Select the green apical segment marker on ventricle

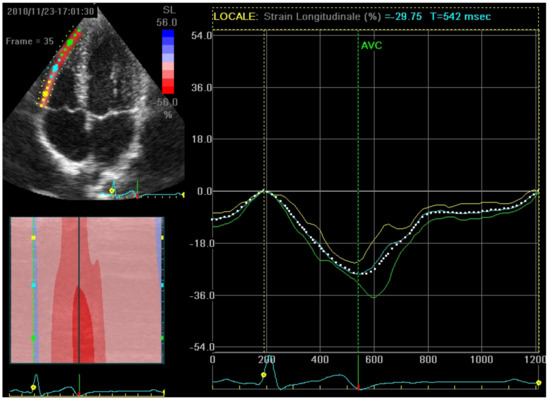pyautogui.click(x=70, y=42)
